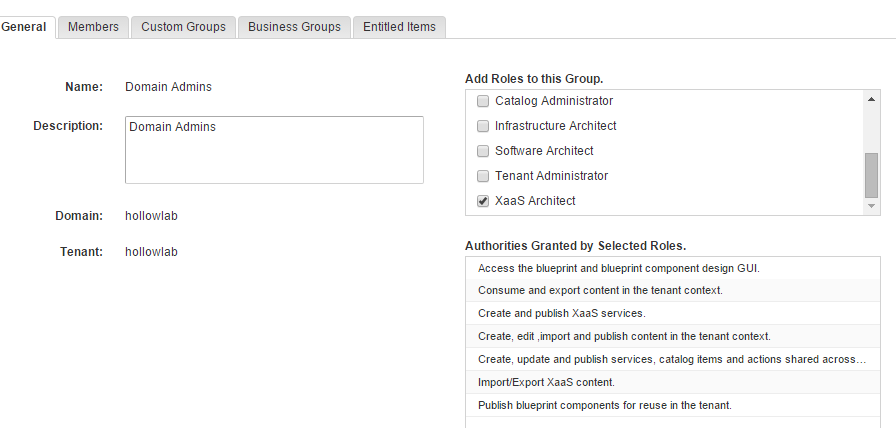Enable the Catalog Administrator role checkbox
The height and width of the screenshot is (428, 896).
[483, 101]
